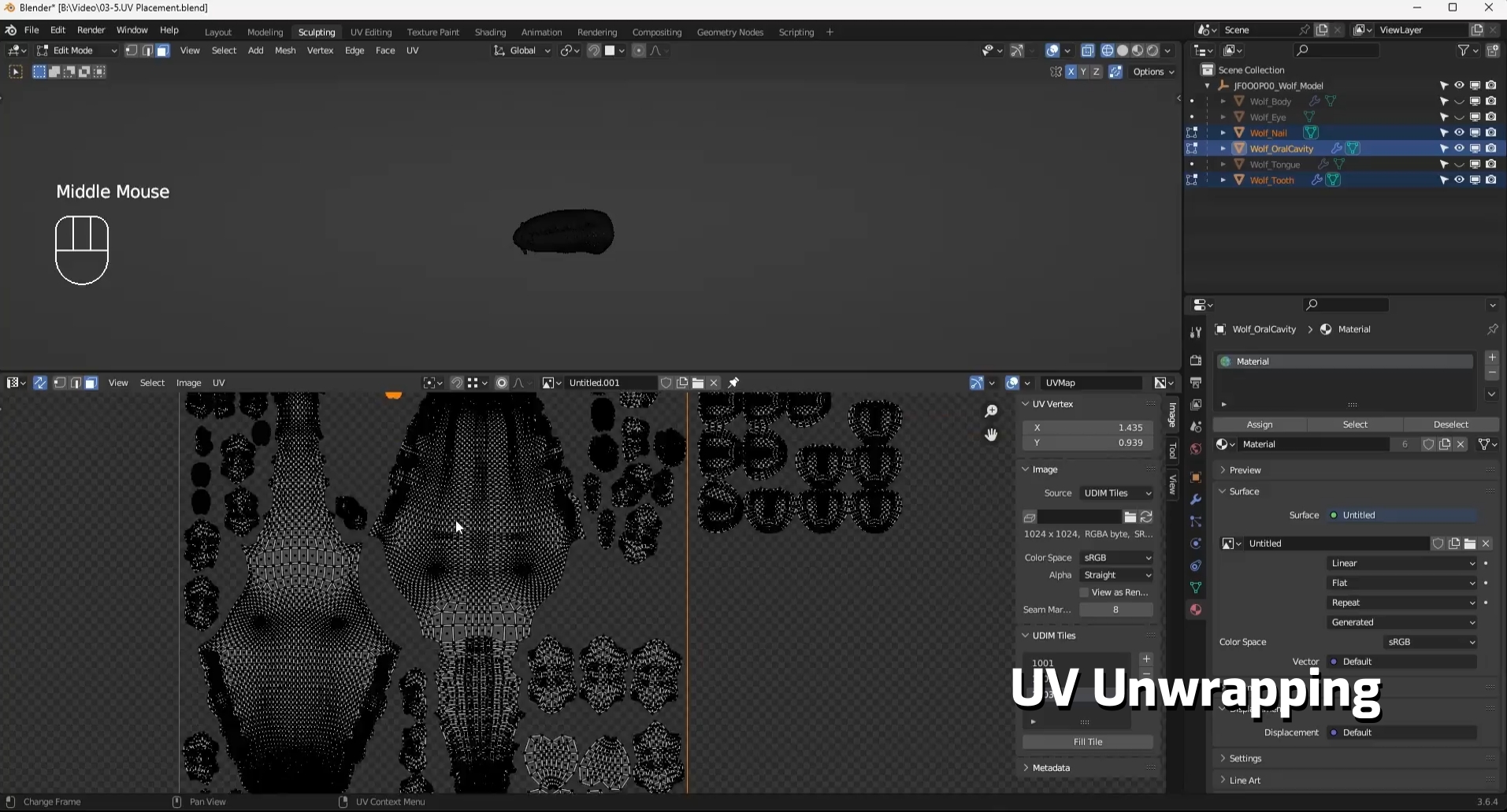Enable the View as Render checkbox

pos(1084,592)
